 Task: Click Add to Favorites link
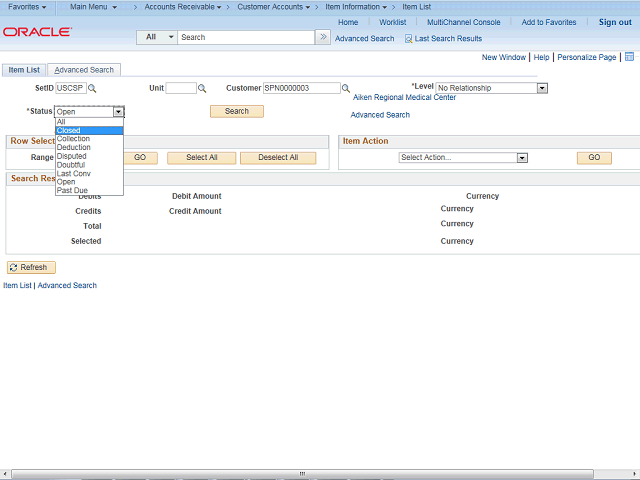(549, 22)
